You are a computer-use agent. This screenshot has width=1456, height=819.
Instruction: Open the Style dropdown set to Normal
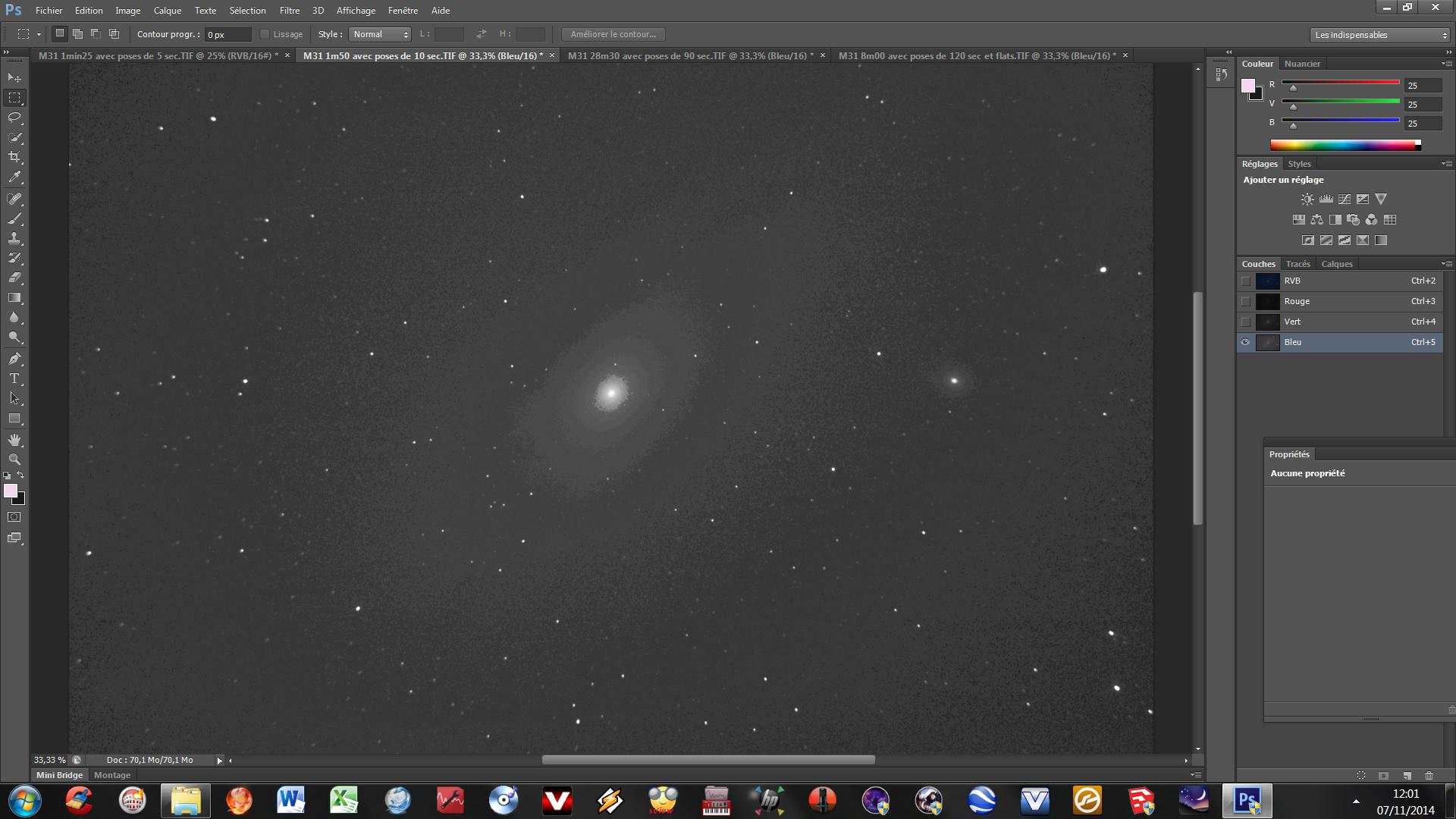point(381,34)
